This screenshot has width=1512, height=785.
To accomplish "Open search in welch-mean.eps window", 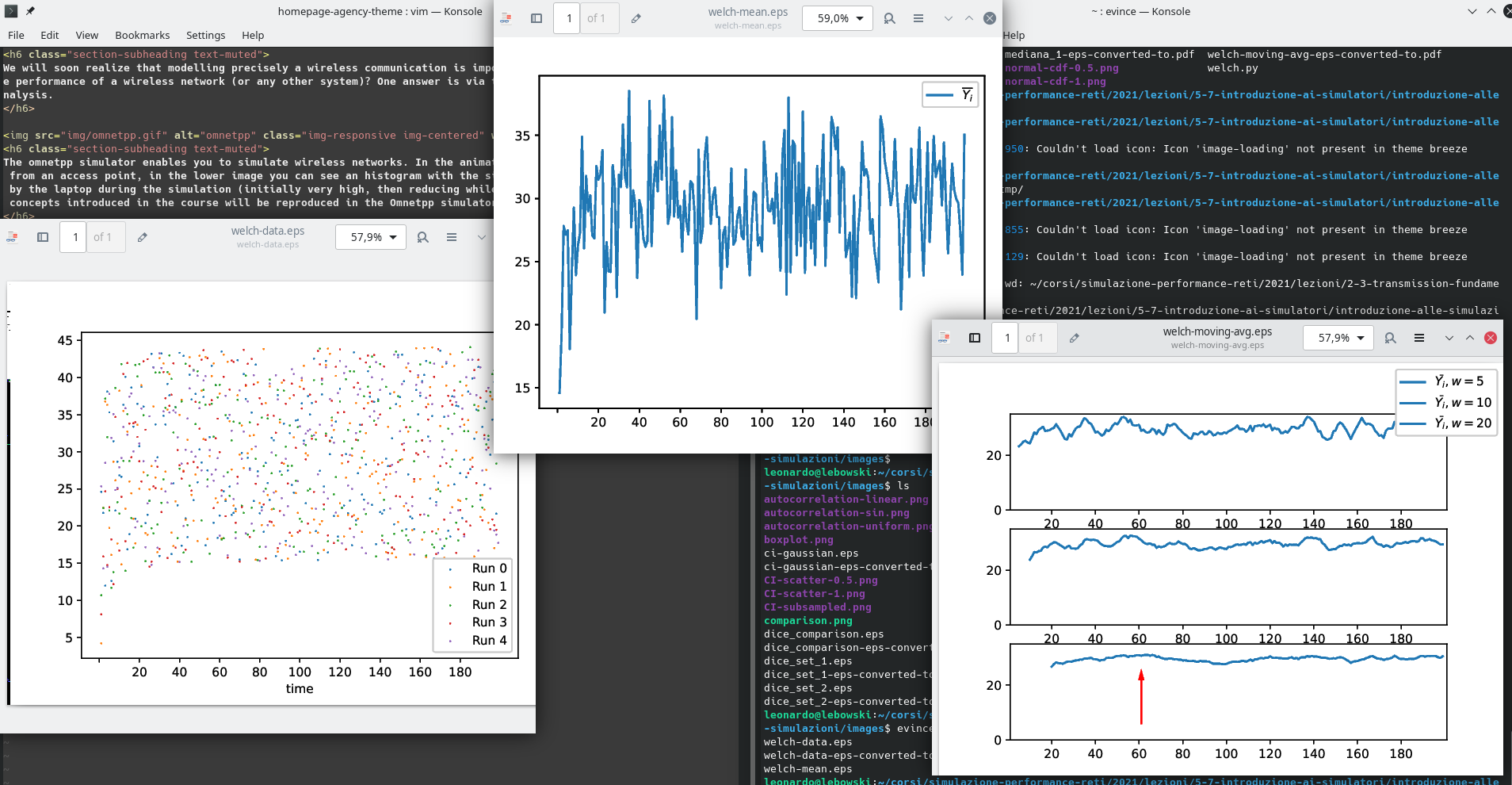I will coord(889,18).
